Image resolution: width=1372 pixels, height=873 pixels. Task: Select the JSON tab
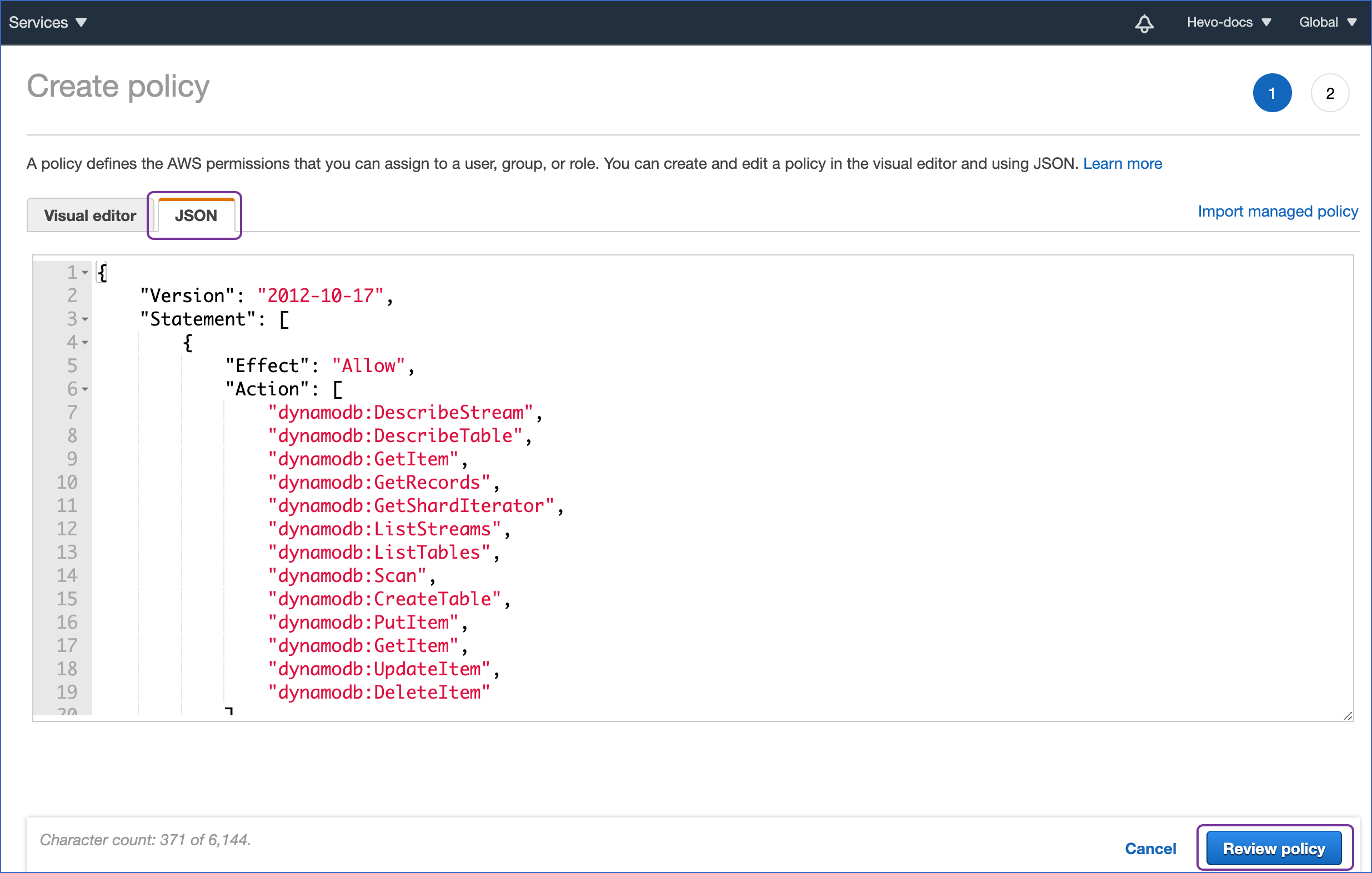(196, 215)
